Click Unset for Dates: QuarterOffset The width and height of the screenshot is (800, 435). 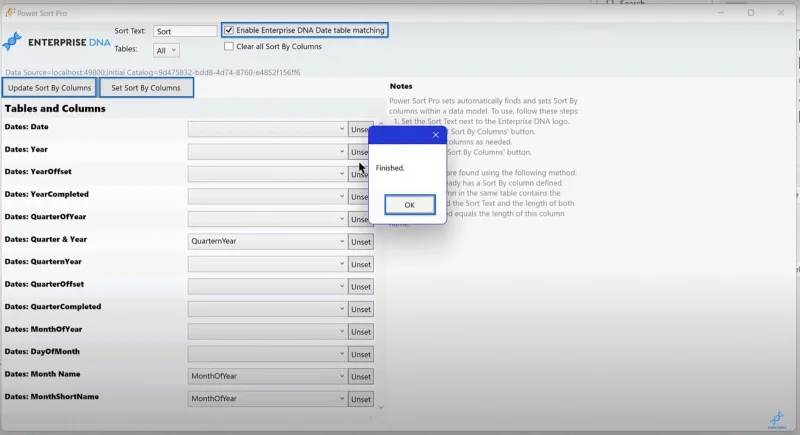[361, 287]
